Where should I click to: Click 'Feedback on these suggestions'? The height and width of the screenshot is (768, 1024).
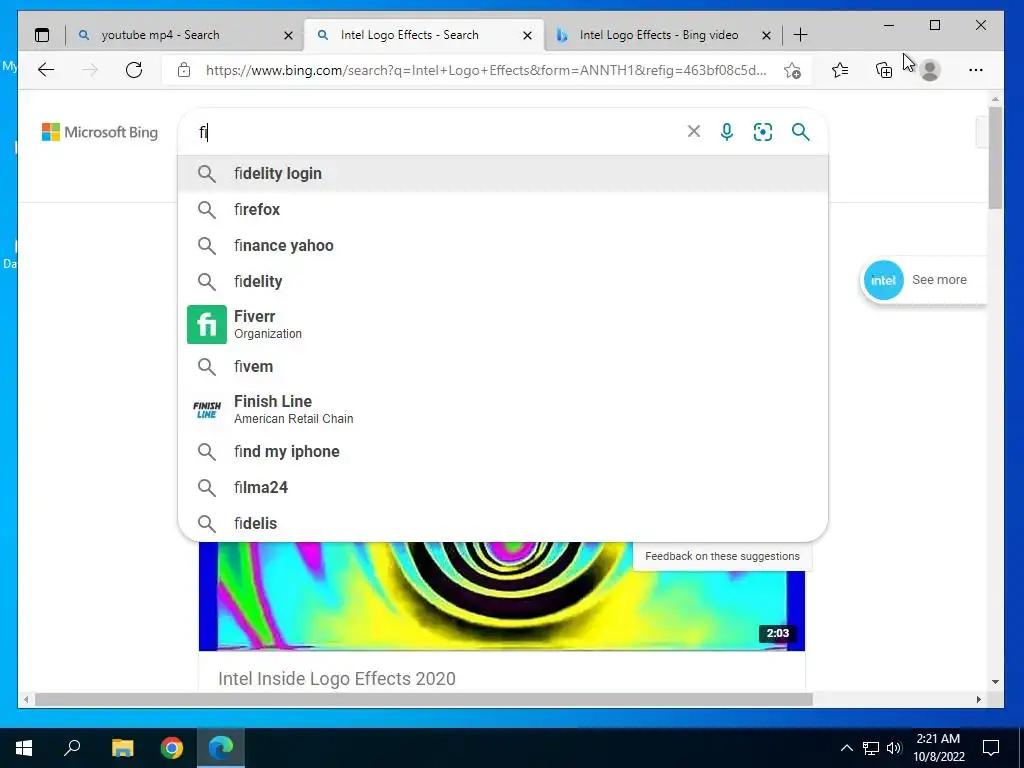click(x=722, y=556)
